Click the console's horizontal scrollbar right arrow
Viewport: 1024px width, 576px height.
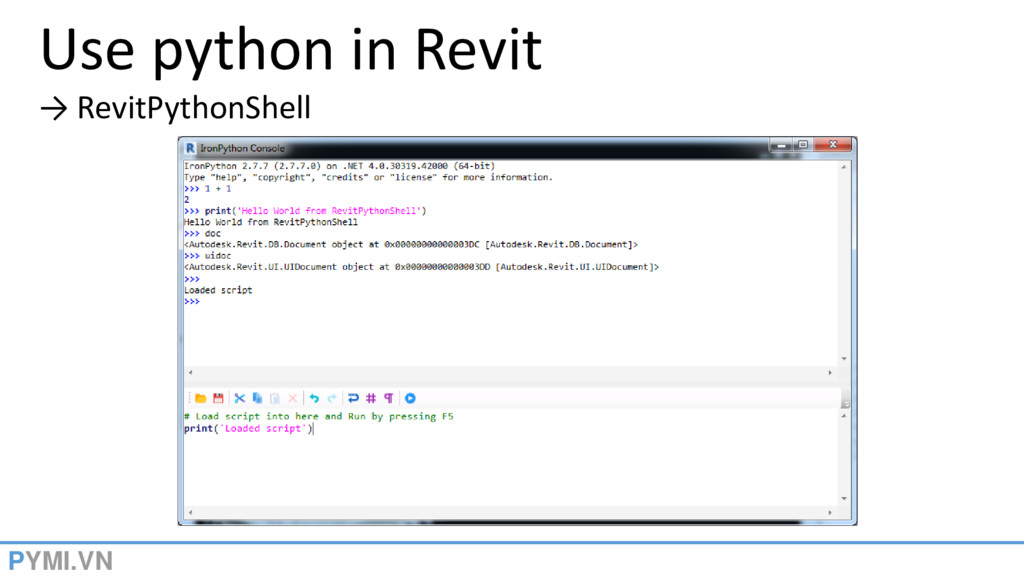click(x=830, y=372)
